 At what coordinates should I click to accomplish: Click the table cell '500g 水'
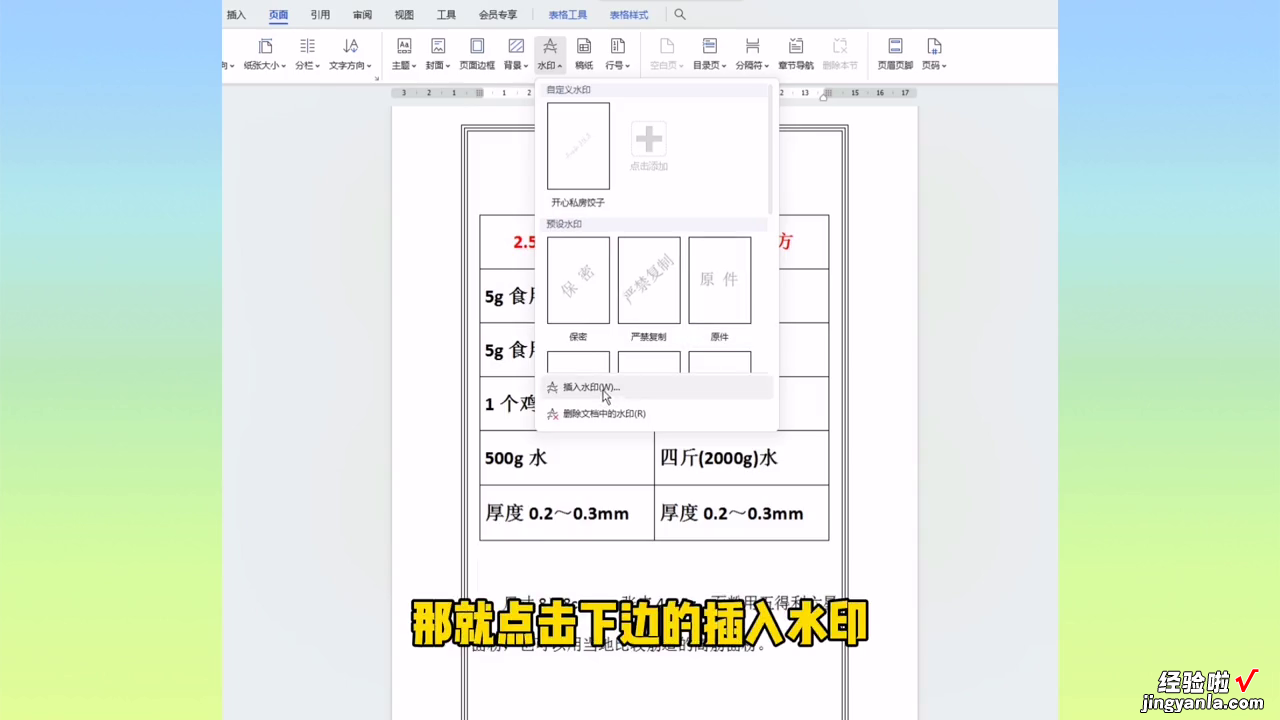click(567, 458)
